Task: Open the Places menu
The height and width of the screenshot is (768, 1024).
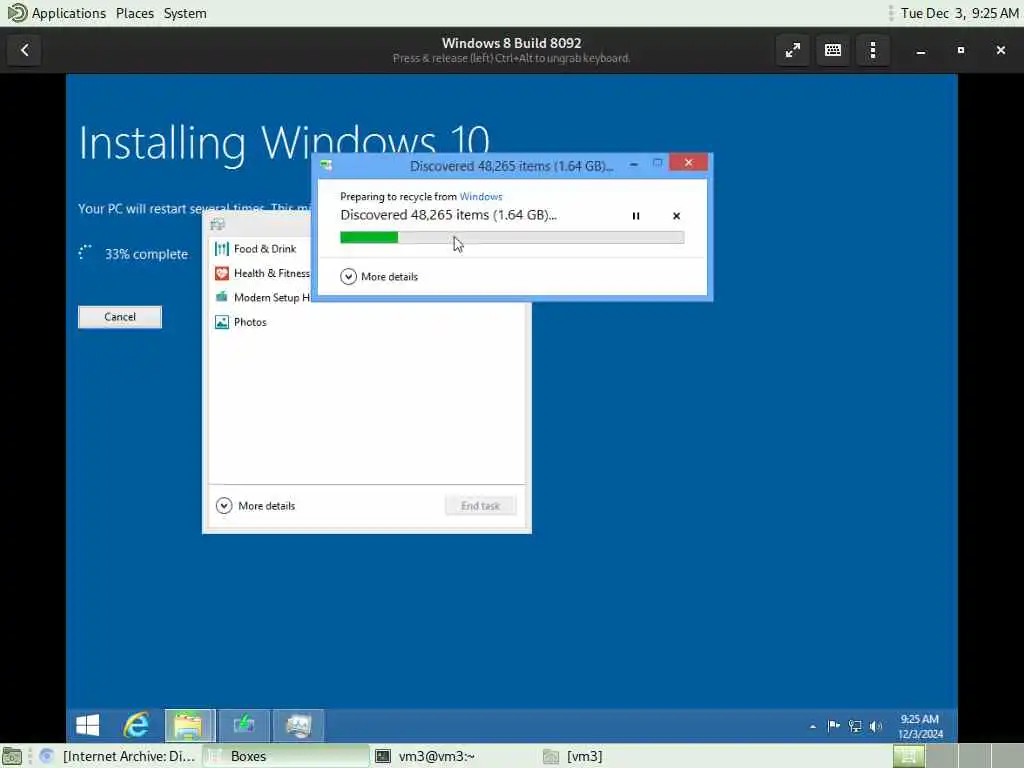Action: point(135,13)
